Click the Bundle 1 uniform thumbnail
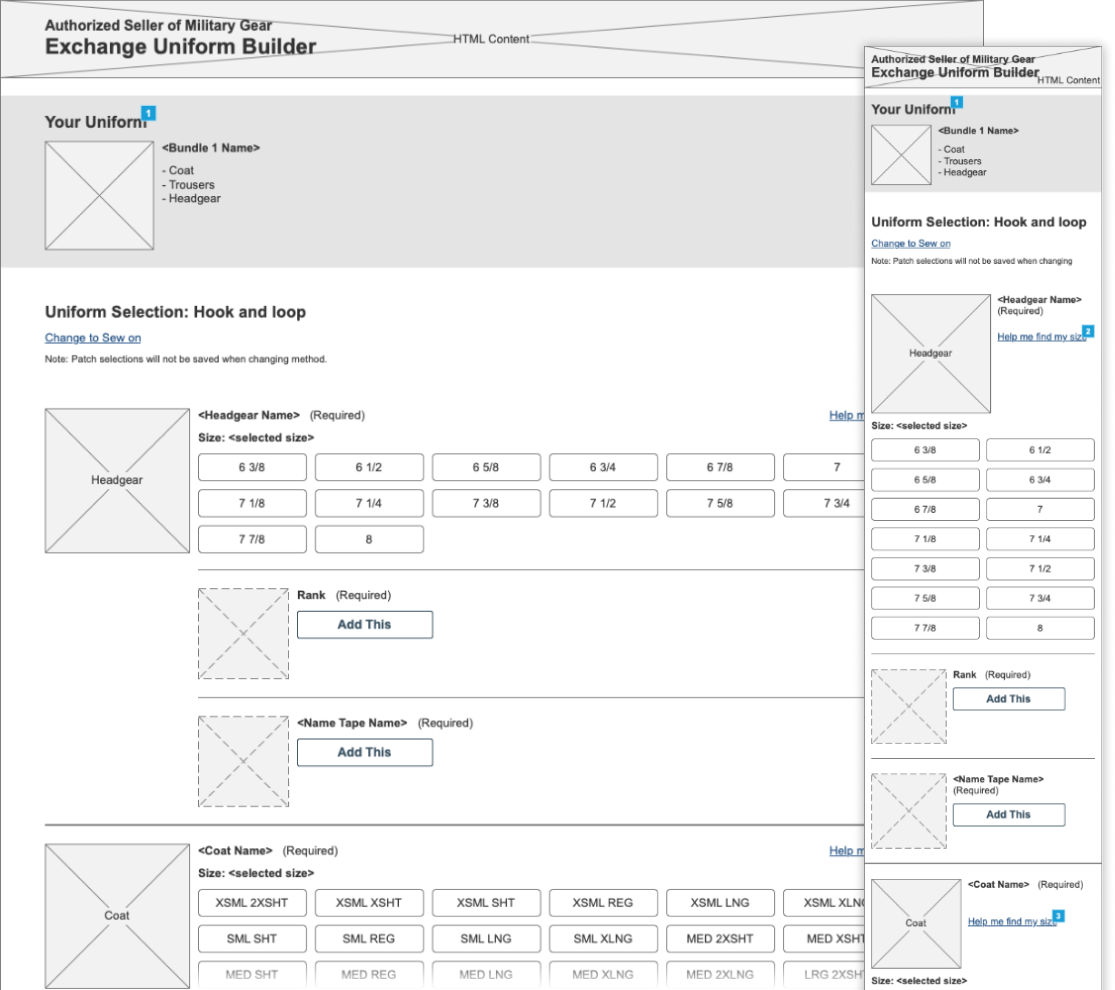This screenshot has height=990, width=1115. (99, 194)
